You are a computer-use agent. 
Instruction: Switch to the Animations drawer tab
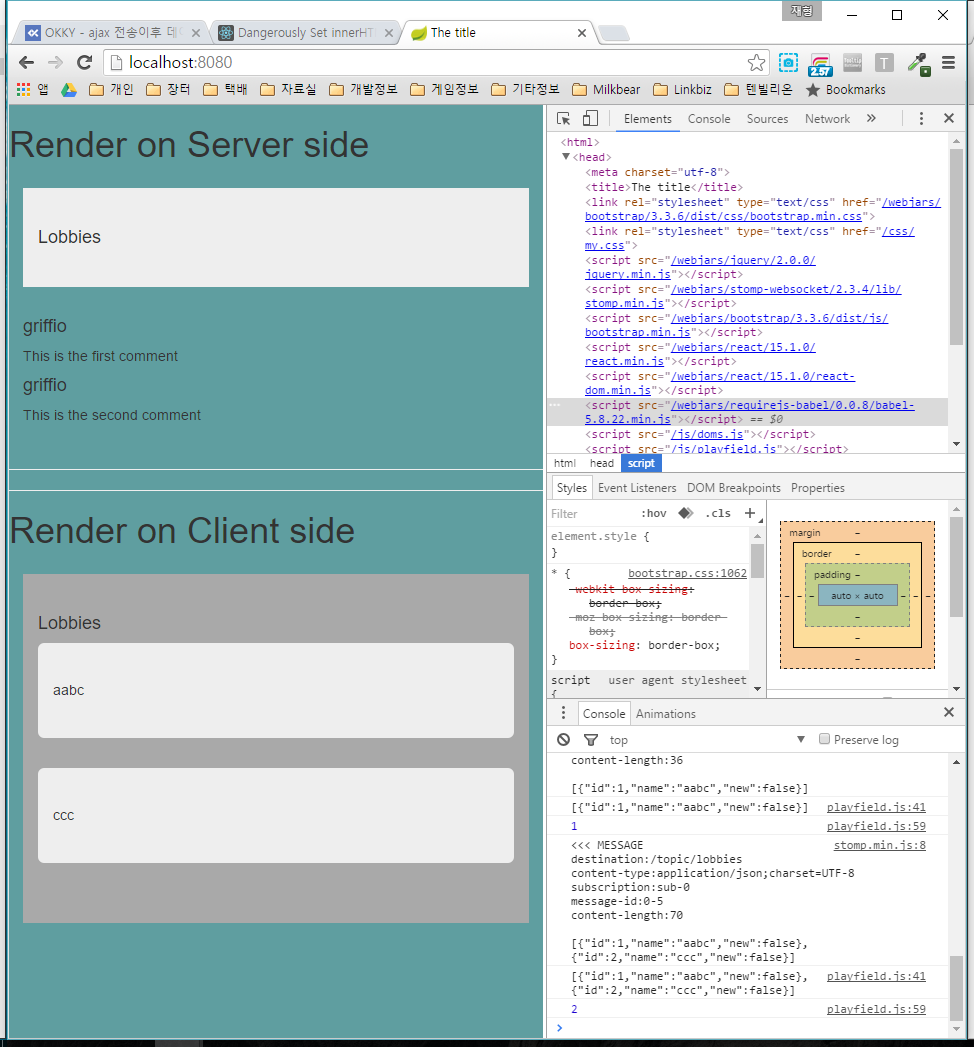pos(666,714)
